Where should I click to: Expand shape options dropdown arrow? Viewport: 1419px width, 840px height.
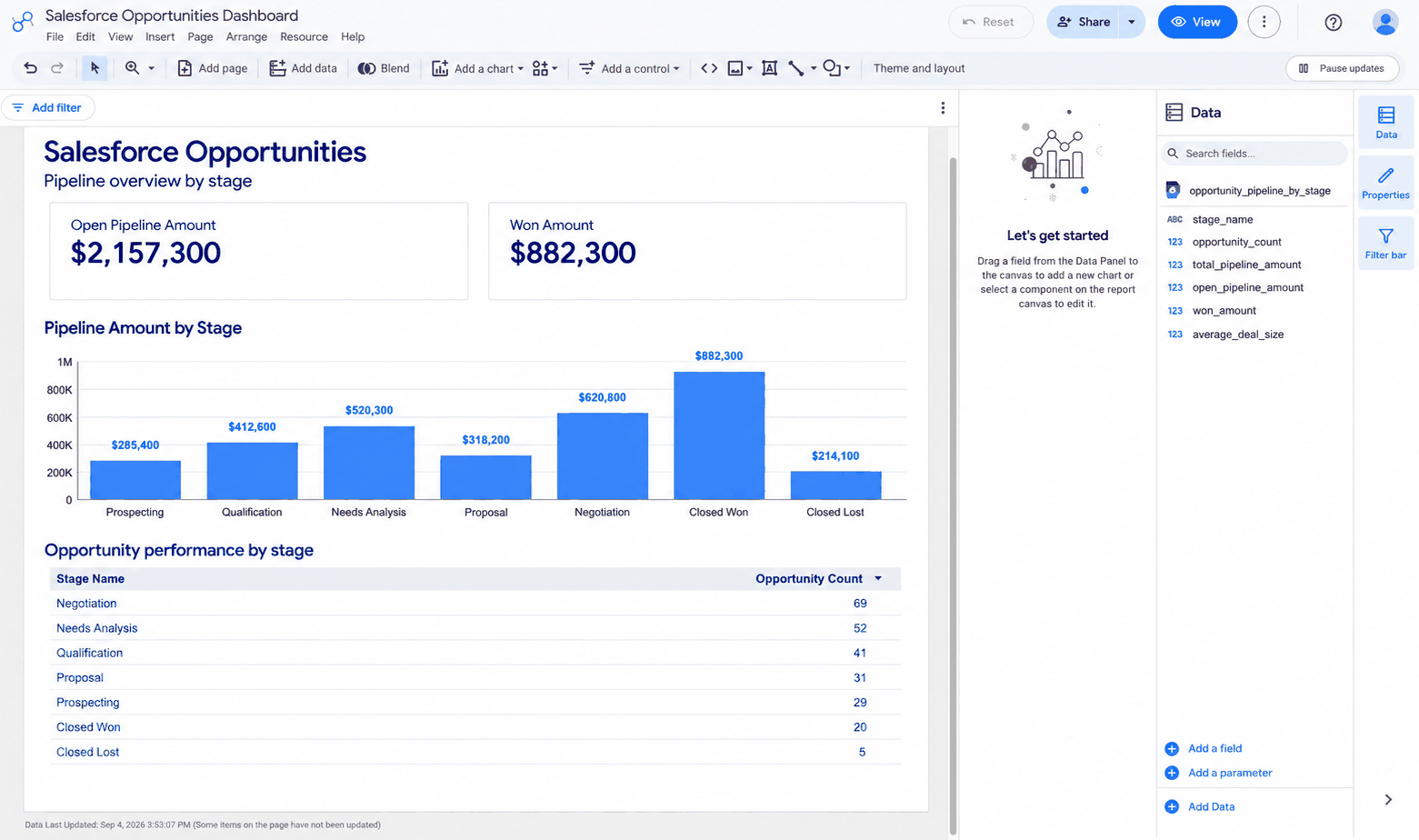(x=847, y=69)
